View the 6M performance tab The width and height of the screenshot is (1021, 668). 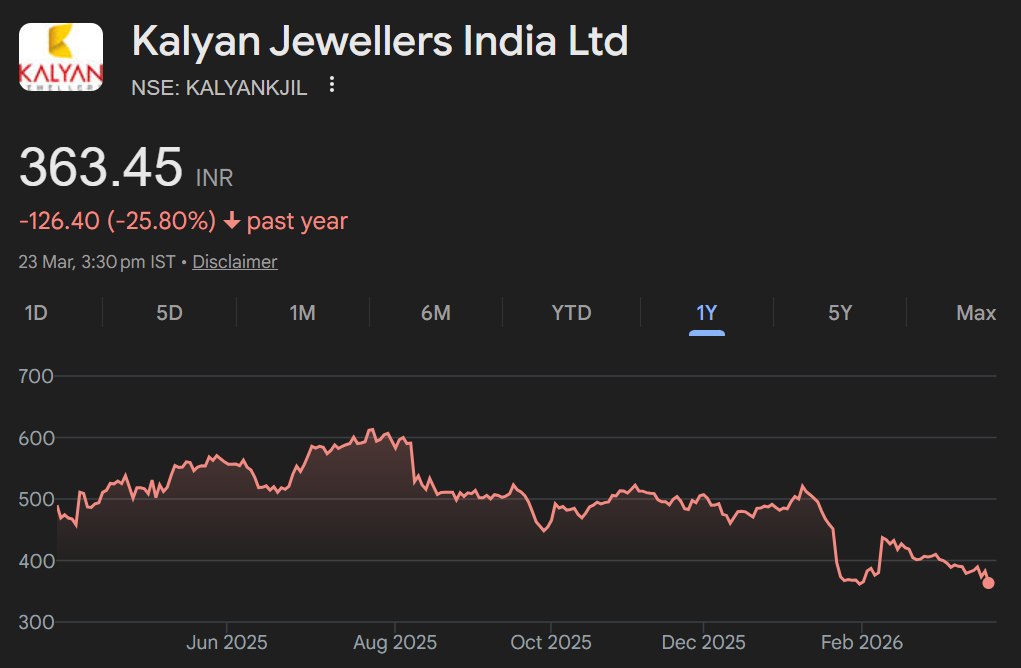pyautogui.click(x=437, y=312)
